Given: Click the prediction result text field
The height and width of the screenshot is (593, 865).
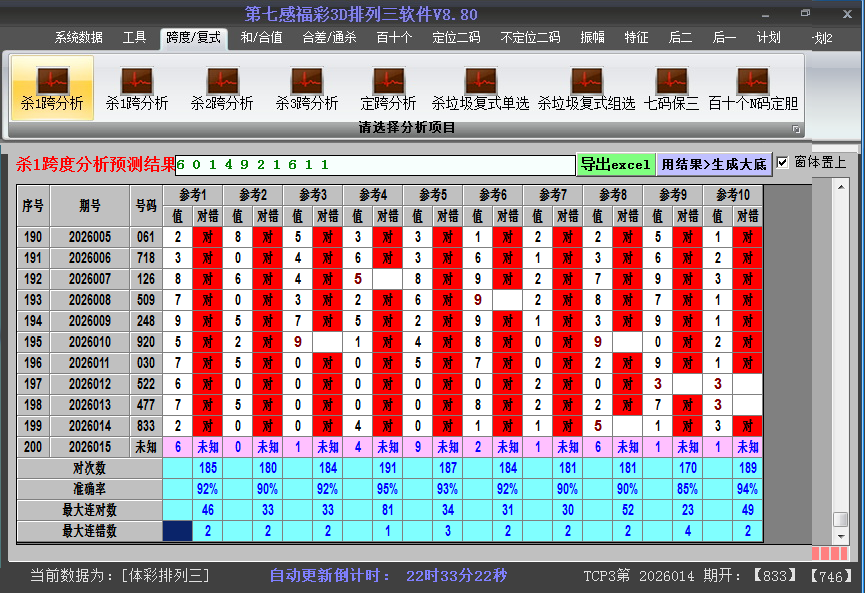Looking at the screenshot, I should click(x=375, y=164).
